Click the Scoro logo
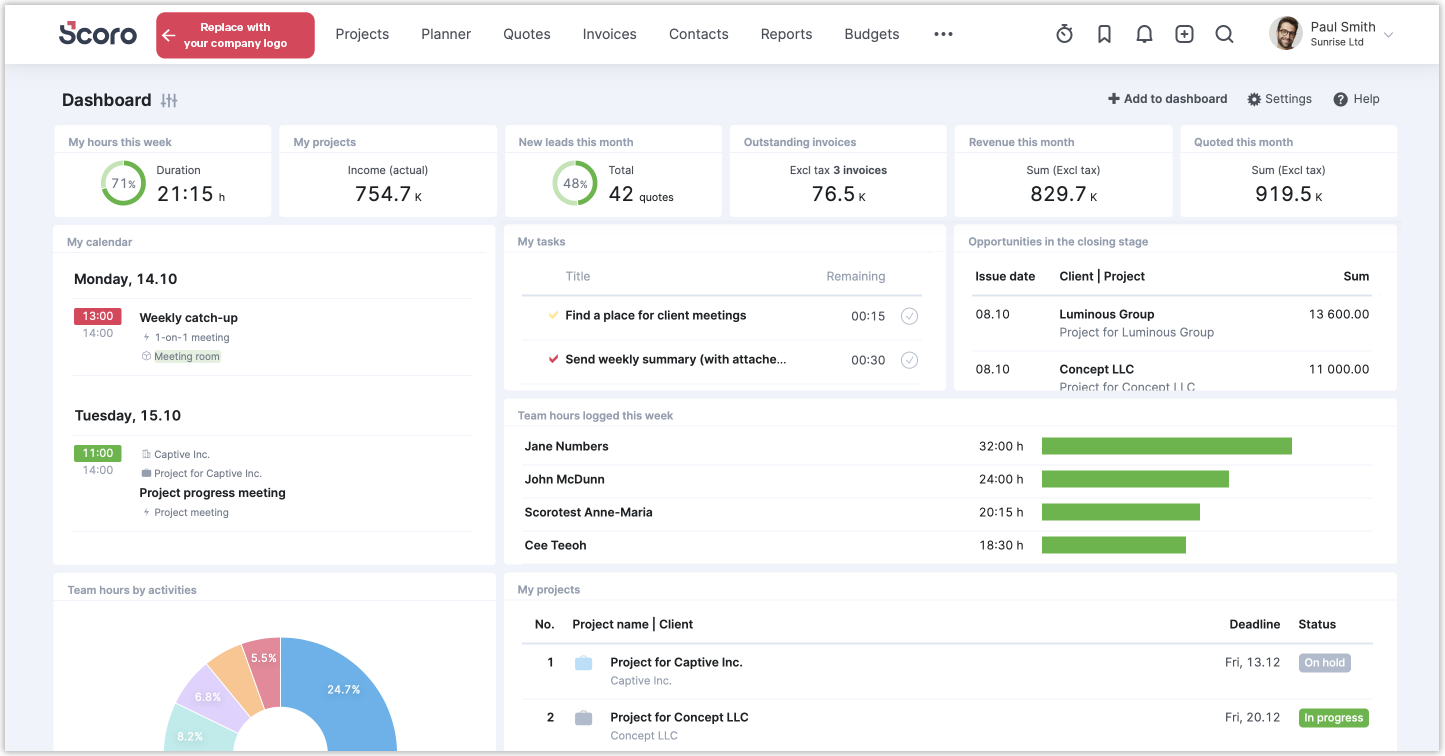1445x756 pixels. [x=98, y=33]
